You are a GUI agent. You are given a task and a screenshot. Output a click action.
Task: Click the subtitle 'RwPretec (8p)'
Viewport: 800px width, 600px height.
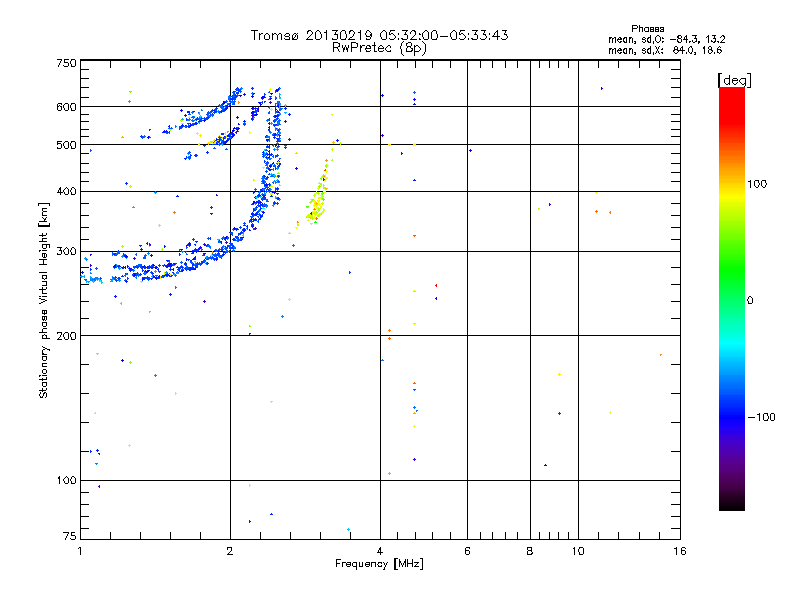[379, 48]
